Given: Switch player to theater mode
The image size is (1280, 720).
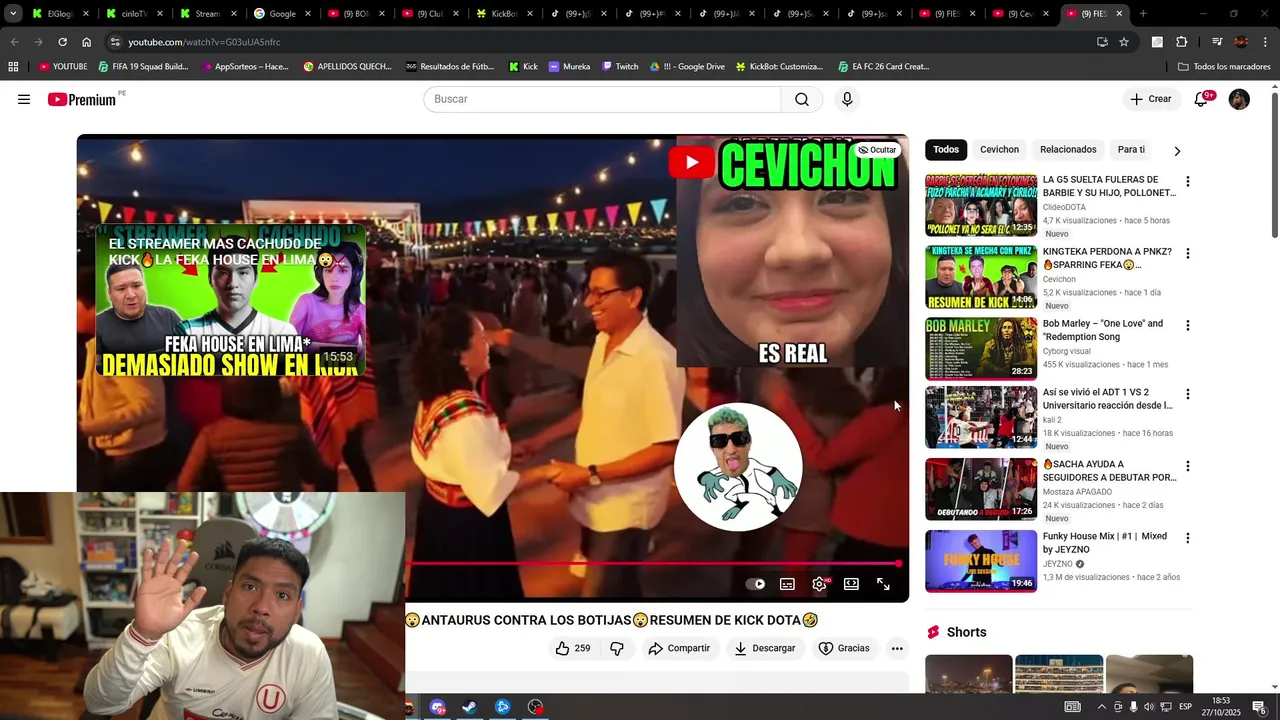Looking at the screenshot, I should [x=851, y=584].
